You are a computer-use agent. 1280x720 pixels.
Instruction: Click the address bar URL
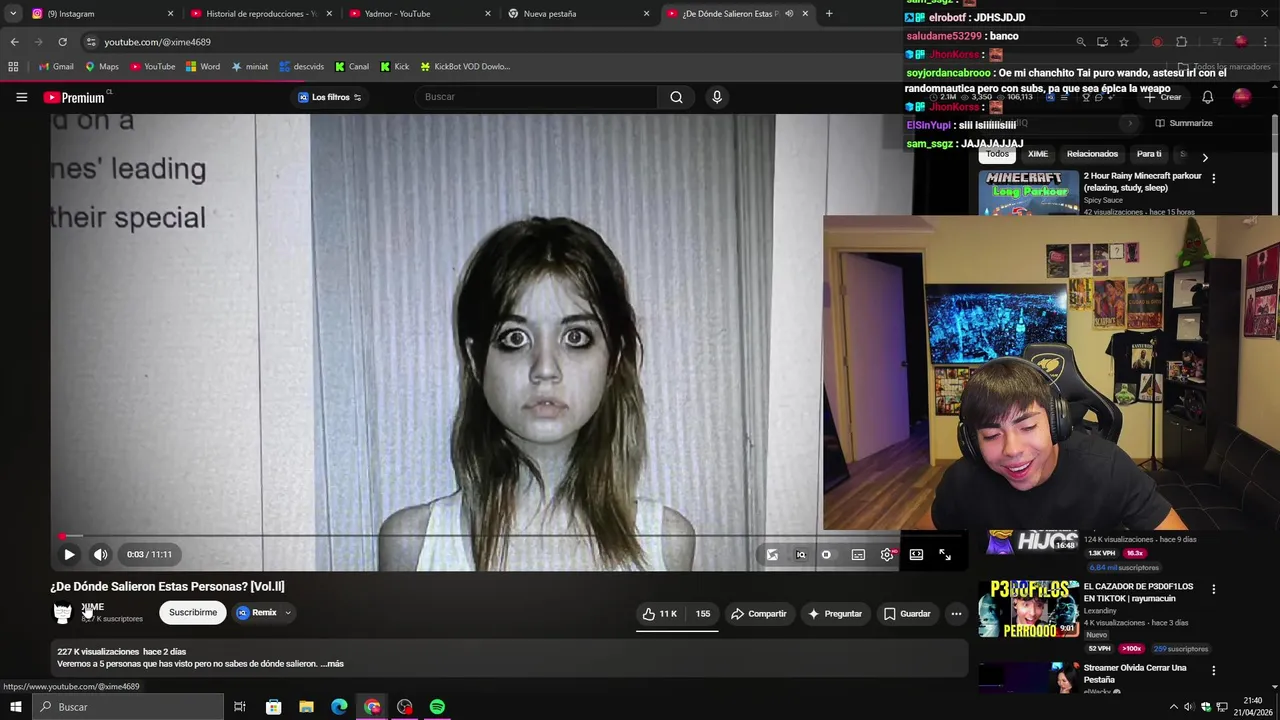pyautogui.click(x=157, y=42)
